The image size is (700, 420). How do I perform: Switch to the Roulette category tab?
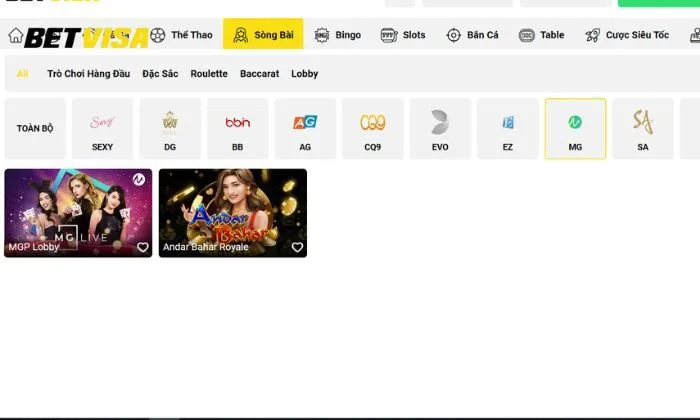[x=209, y=74]
